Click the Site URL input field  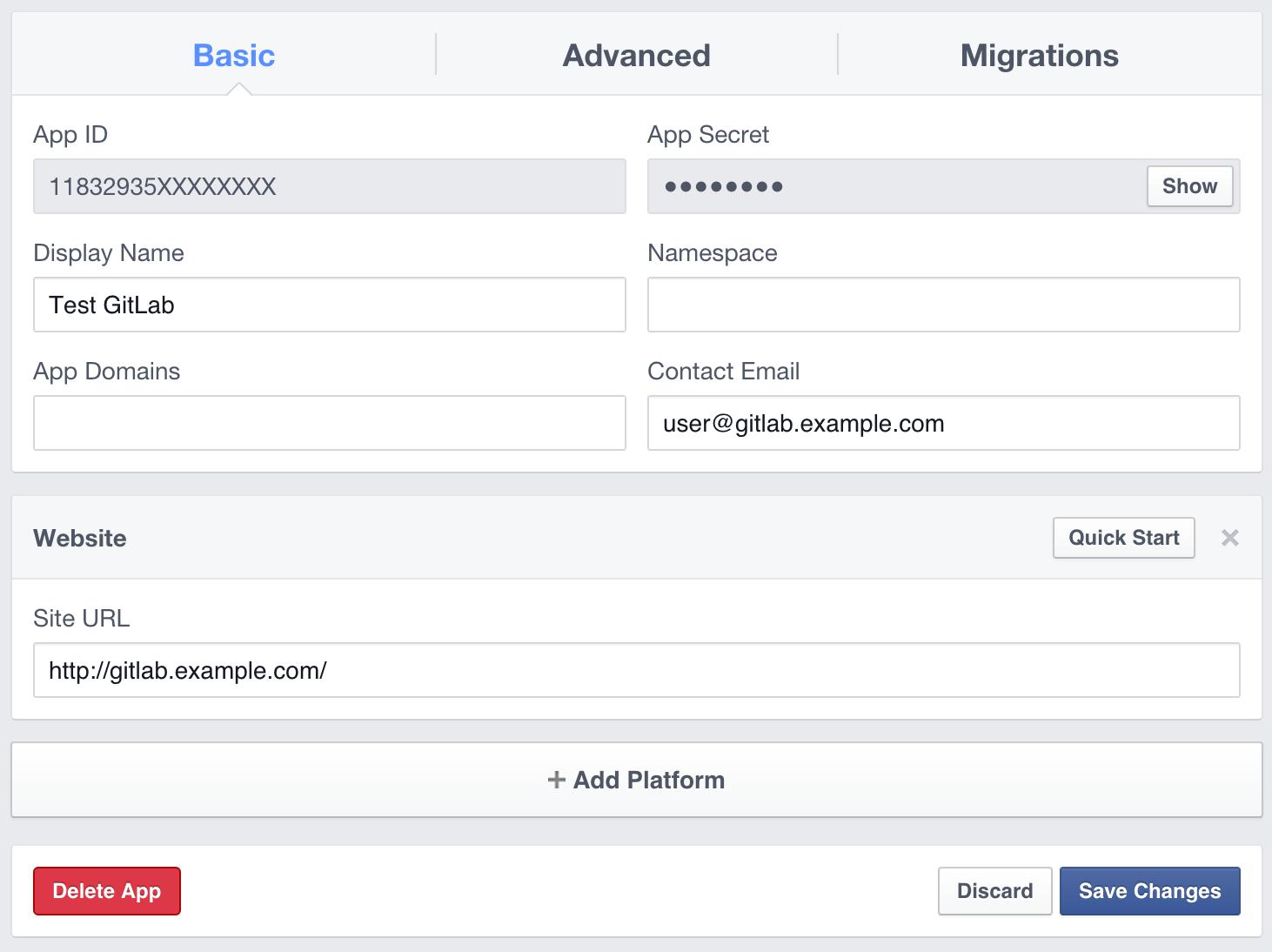(x=636, y=670)
